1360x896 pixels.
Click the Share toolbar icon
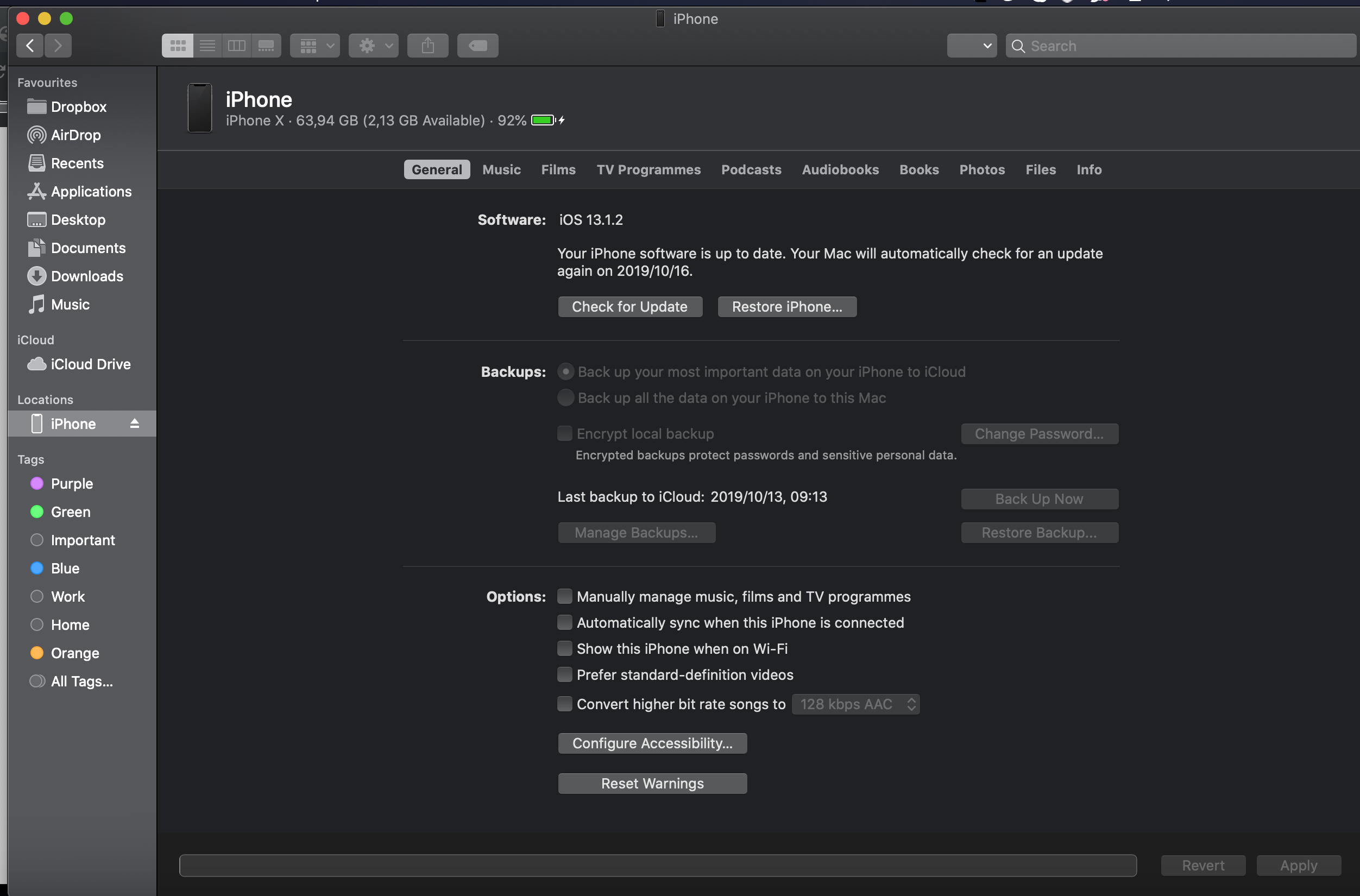coord(427,46)
